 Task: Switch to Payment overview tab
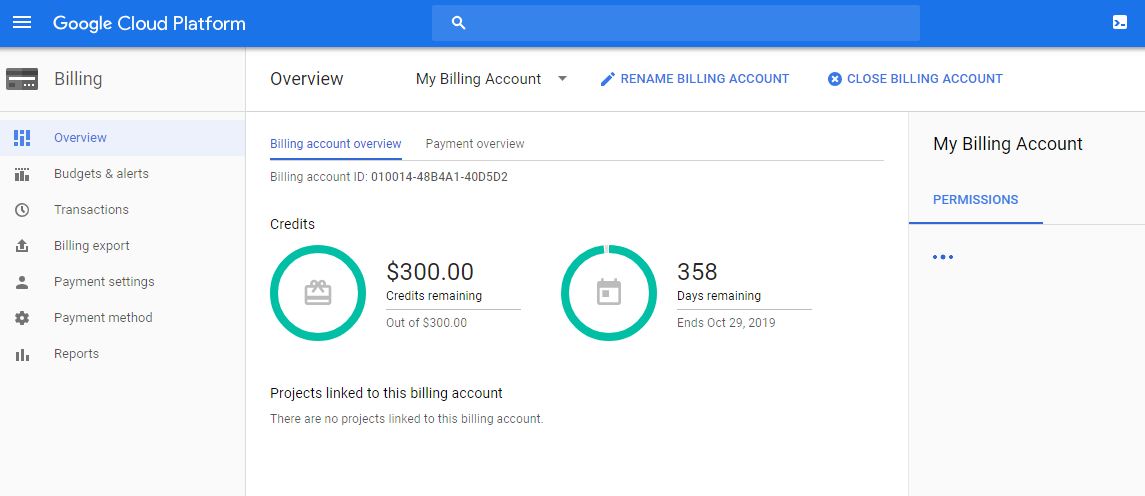(475, 144)
